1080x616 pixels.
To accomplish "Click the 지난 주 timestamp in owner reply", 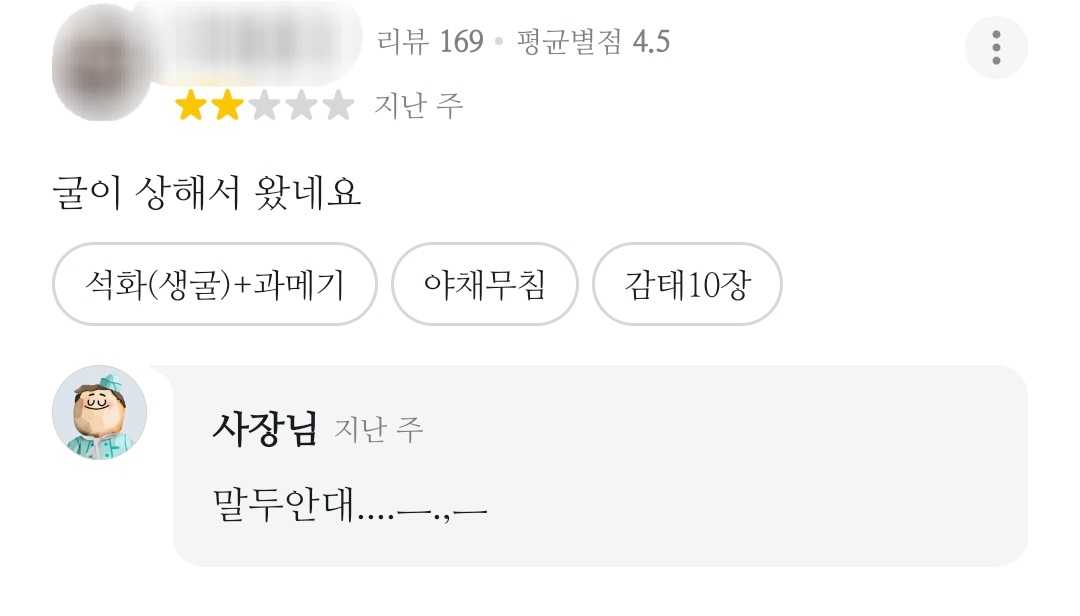I will 379,430.
